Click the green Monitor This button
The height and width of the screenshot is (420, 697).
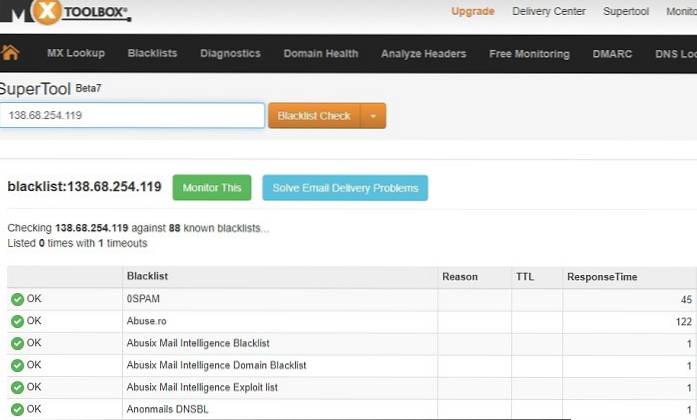point(211,188)
